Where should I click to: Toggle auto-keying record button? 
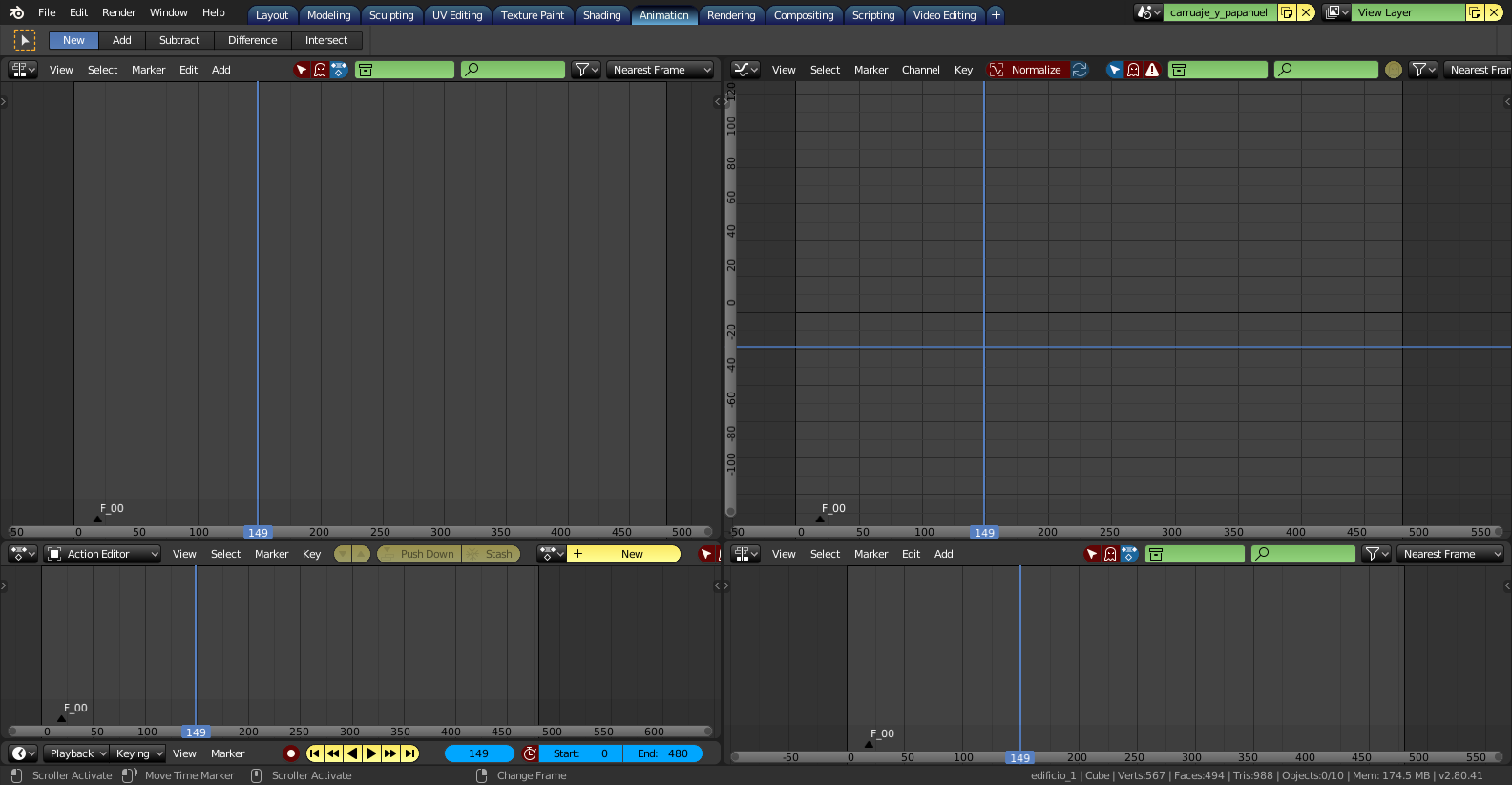click(291, 753)
